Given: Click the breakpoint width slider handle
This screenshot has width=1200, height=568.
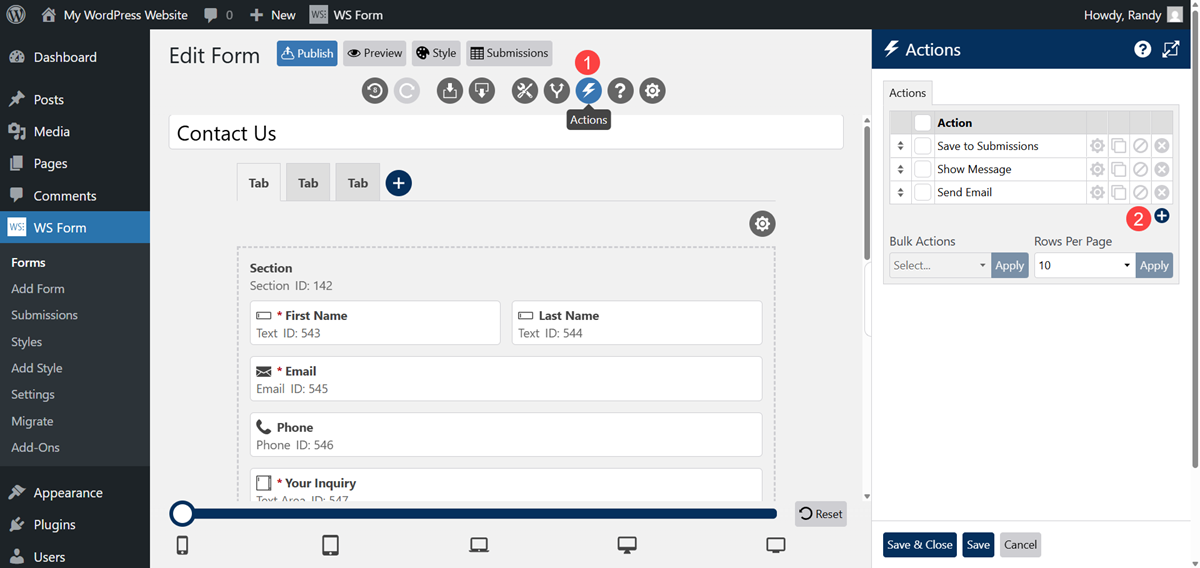Looking at the screenshot, I should (x=182, y=513).
